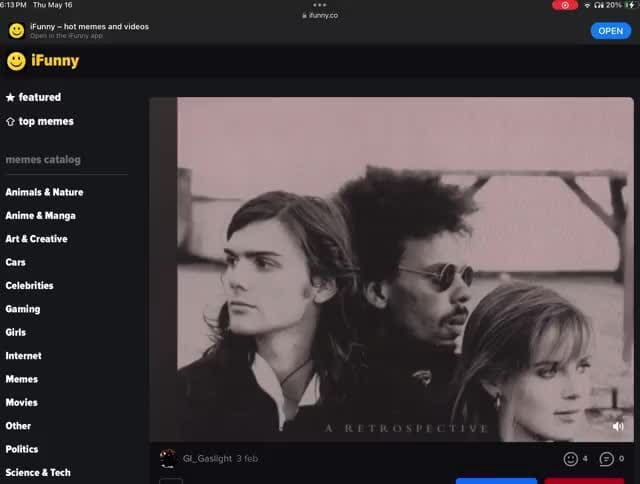Tap the three dots above address bar
The height and width of the screenshot is (484, 640).
click(320, 5)
